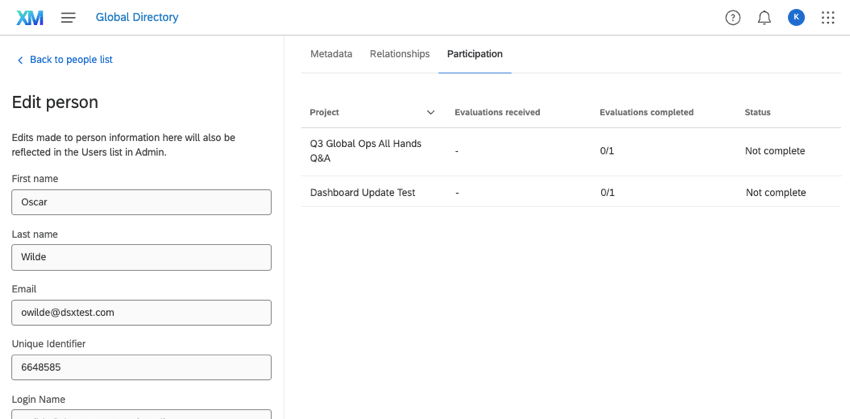850x419 pixels.
Task: Switch to the Metadata tab
Action: point(331,54)
